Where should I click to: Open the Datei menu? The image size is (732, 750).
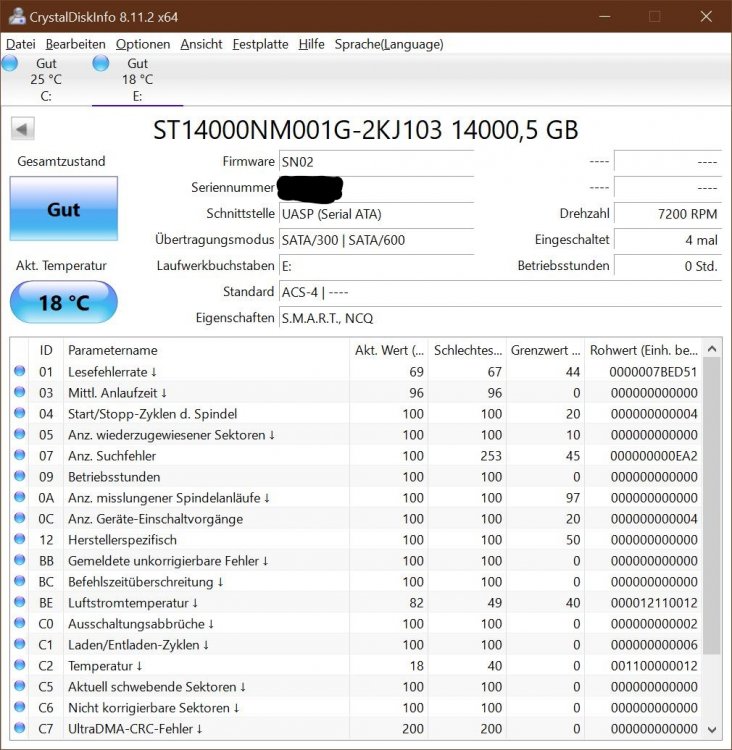[x=21, y=44]
